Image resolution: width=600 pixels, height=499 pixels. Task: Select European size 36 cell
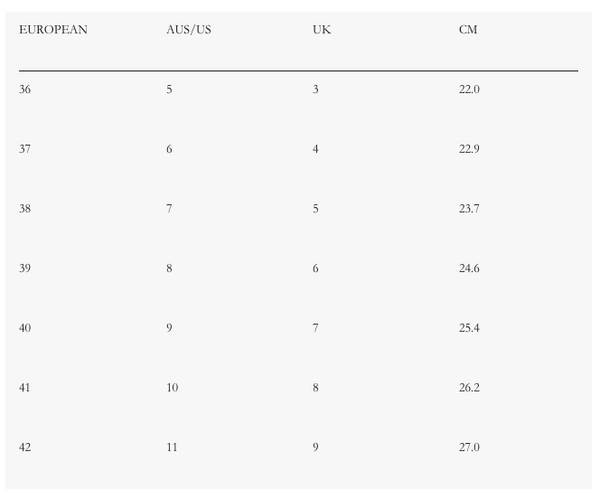click(25, 89)
